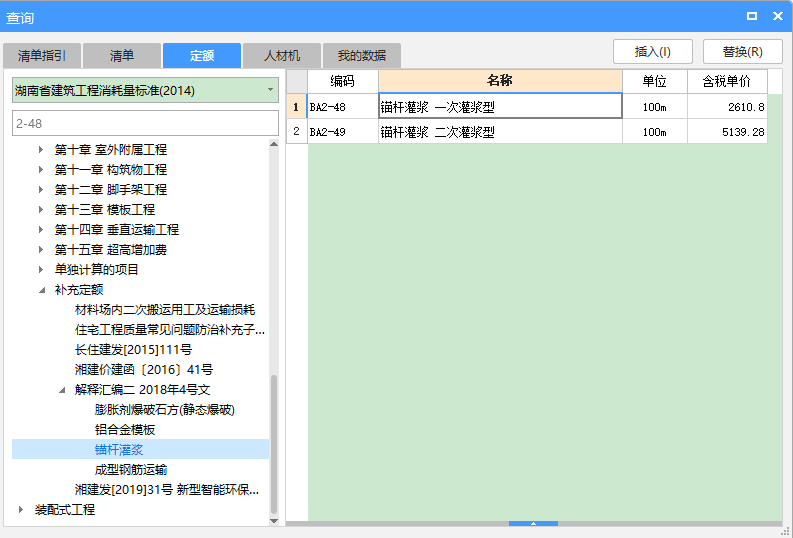Open the 清单 tab

coord(122,55)
